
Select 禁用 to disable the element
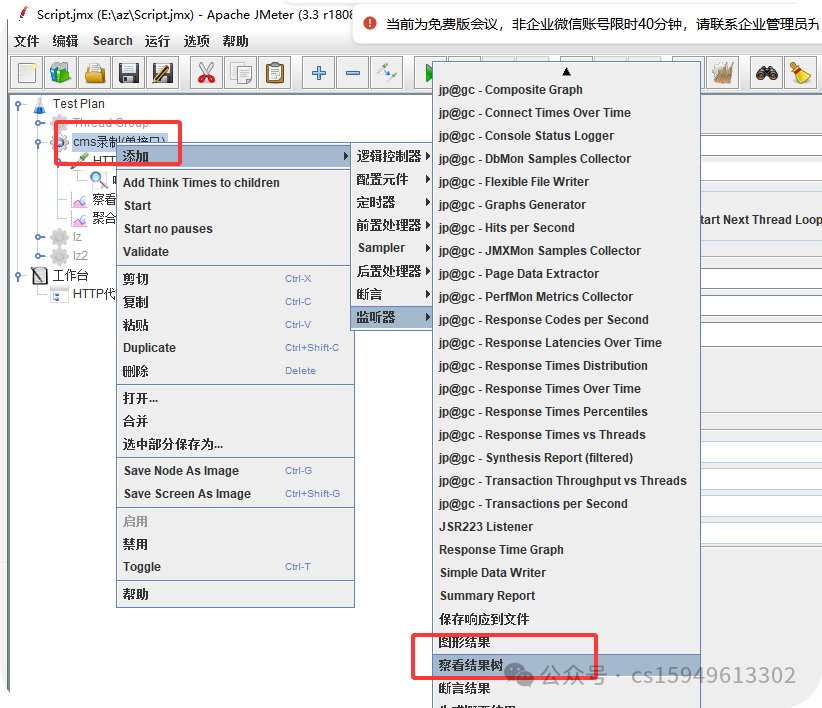click(x=235, y=544)
